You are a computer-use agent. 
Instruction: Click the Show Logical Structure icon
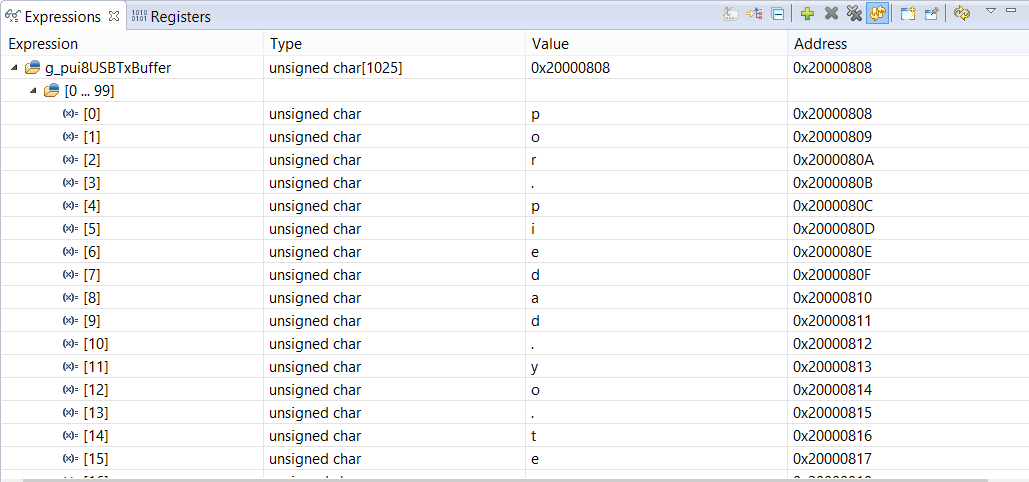[x=754, y=14]
